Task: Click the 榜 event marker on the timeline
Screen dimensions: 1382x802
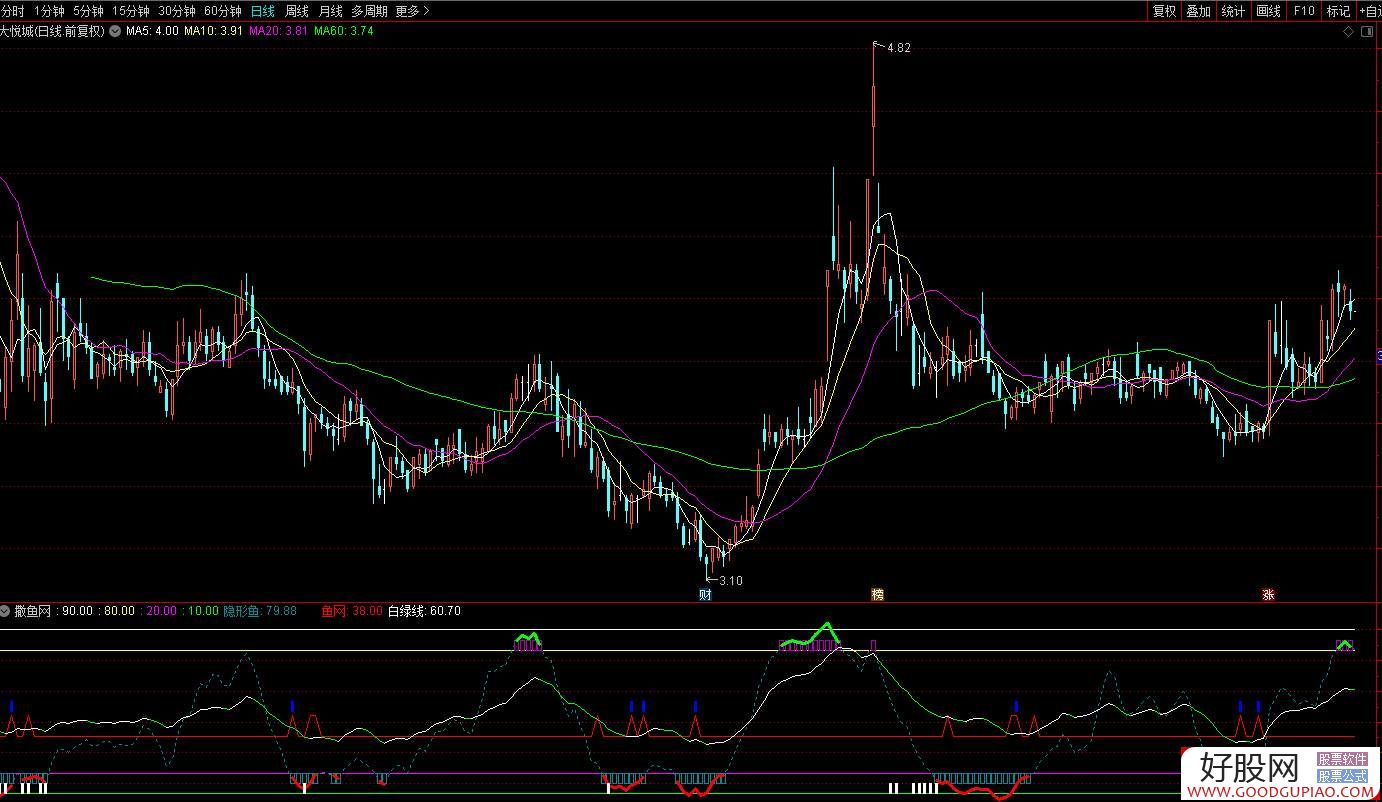Action: point(877,594)
